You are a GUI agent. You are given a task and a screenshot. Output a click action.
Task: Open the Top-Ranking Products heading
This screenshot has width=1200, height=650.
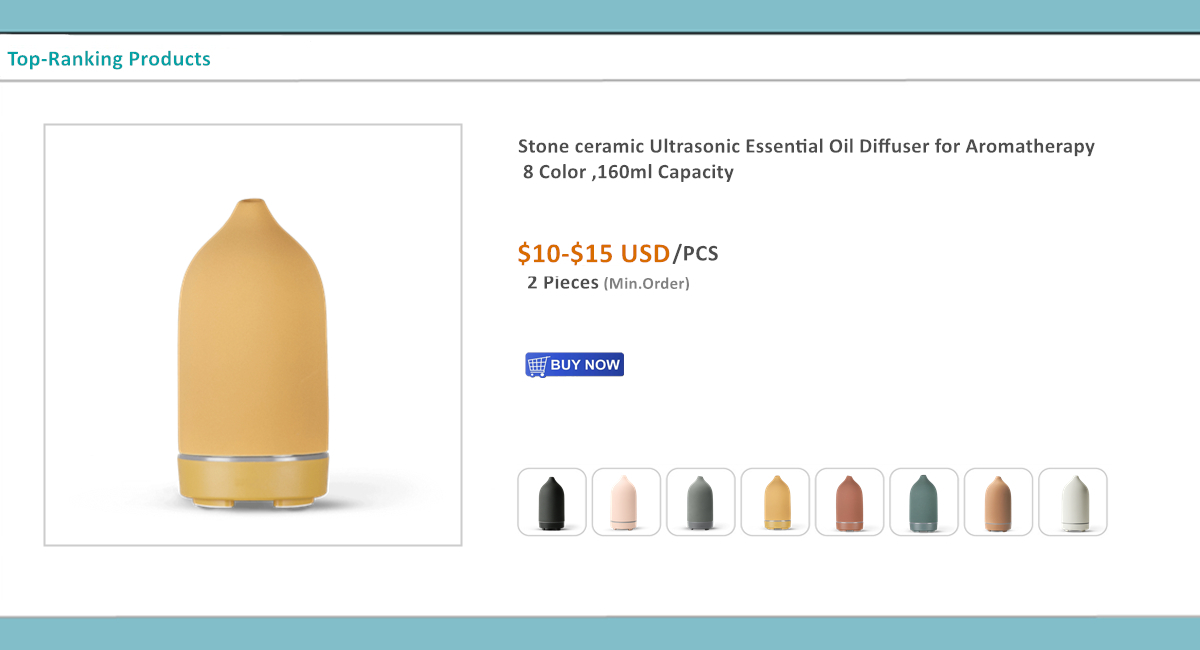point(109,59)
